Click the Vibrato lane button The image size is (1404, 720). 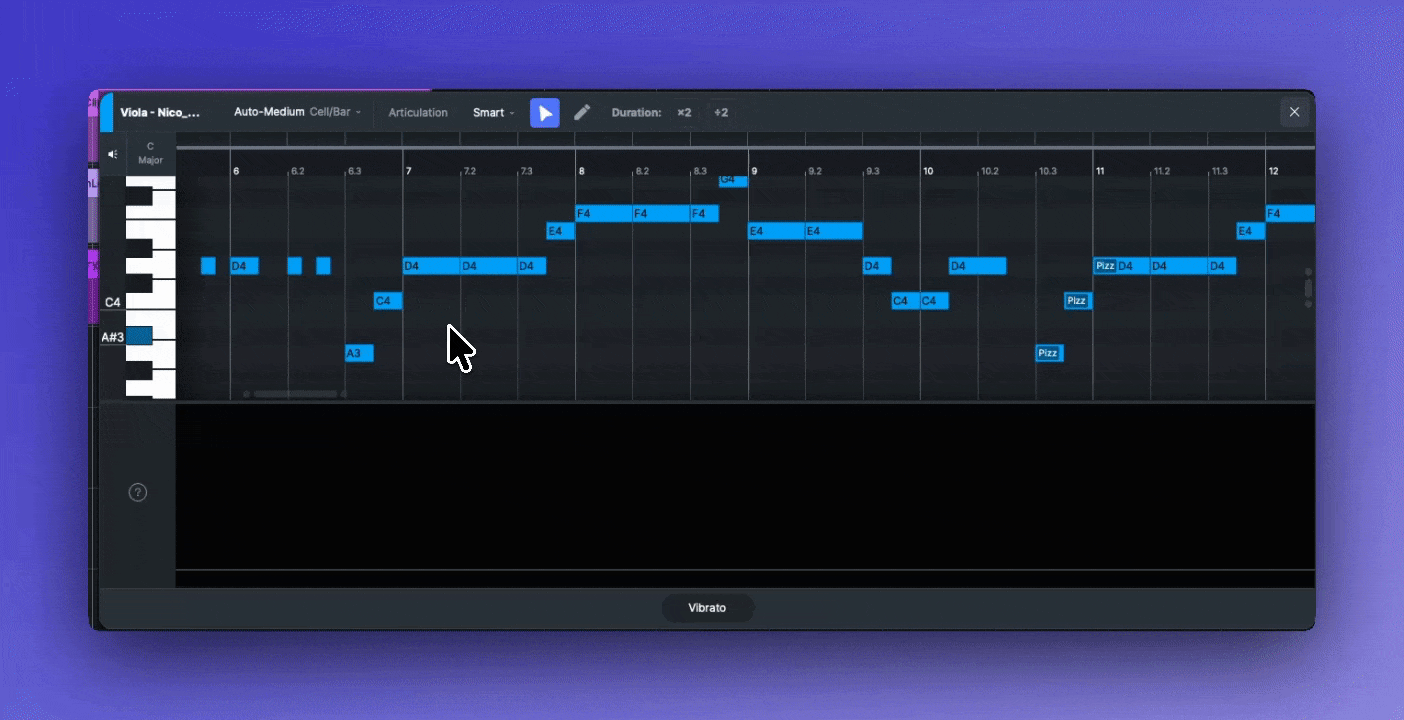point(707,608)
